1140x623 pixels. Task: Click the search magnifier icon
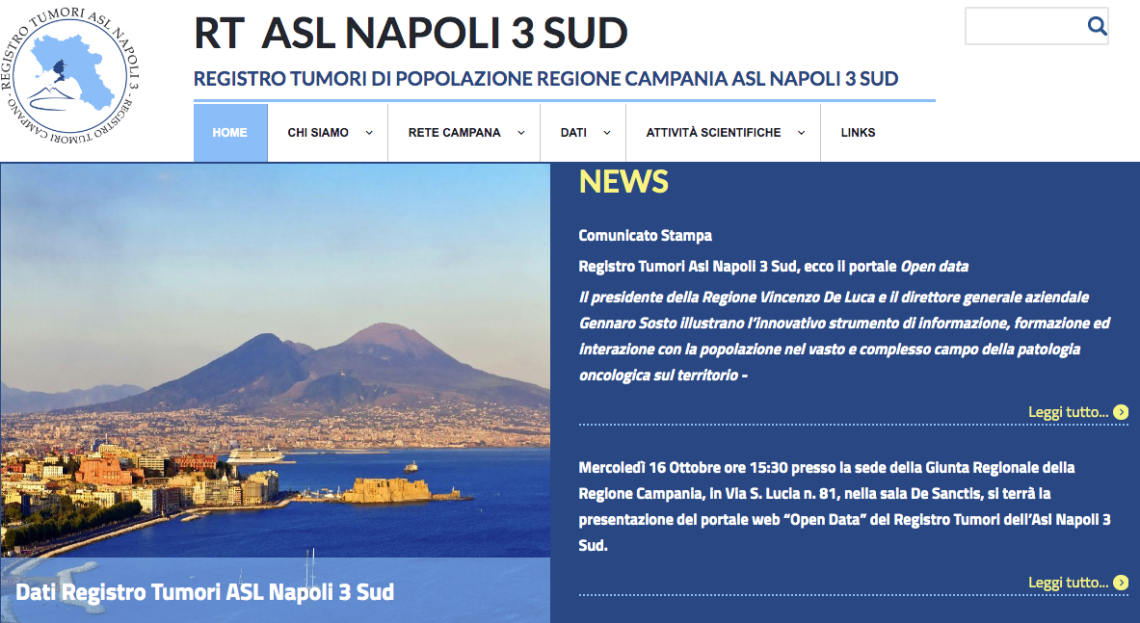tap(1096, 26)
